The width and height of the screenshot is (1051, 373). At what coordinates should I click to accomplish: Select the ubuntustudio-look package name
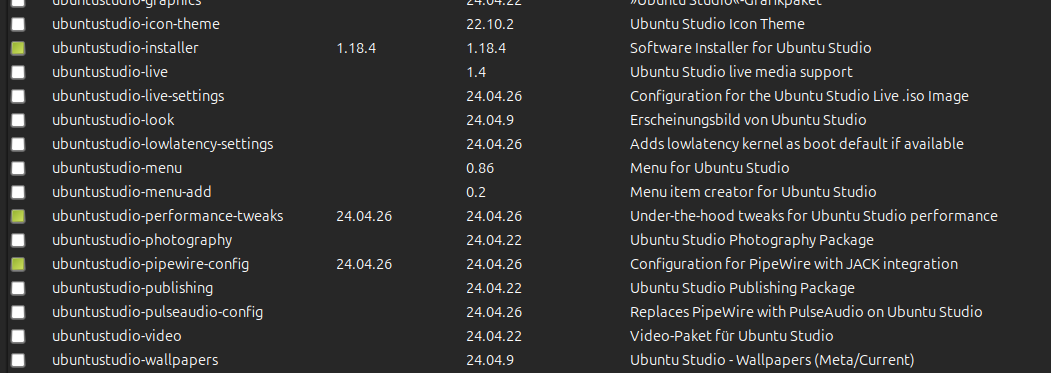(113, 120)
